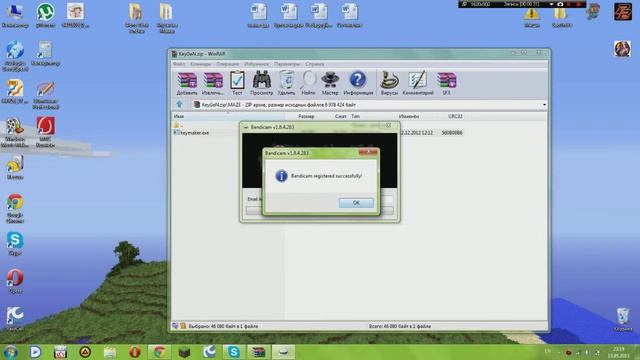Viewport: 640px width, 360px height.
Task: Click the Comment (Комментарий) toolbar icon
Action: [418, 83]
